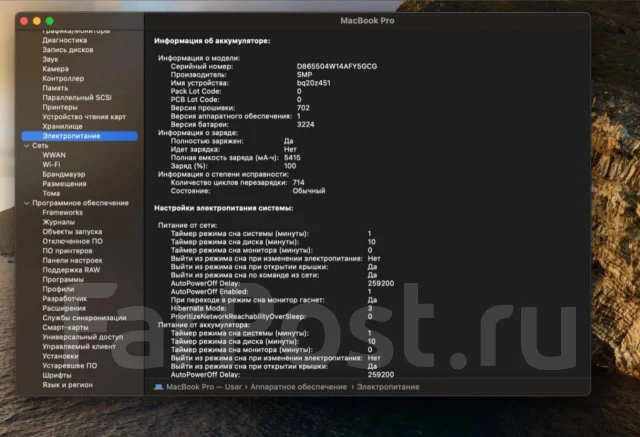Click PrioritizeNetworkReachabilityOverSleep label
This screenshot has height=437, width=640.
coord(238,317)
